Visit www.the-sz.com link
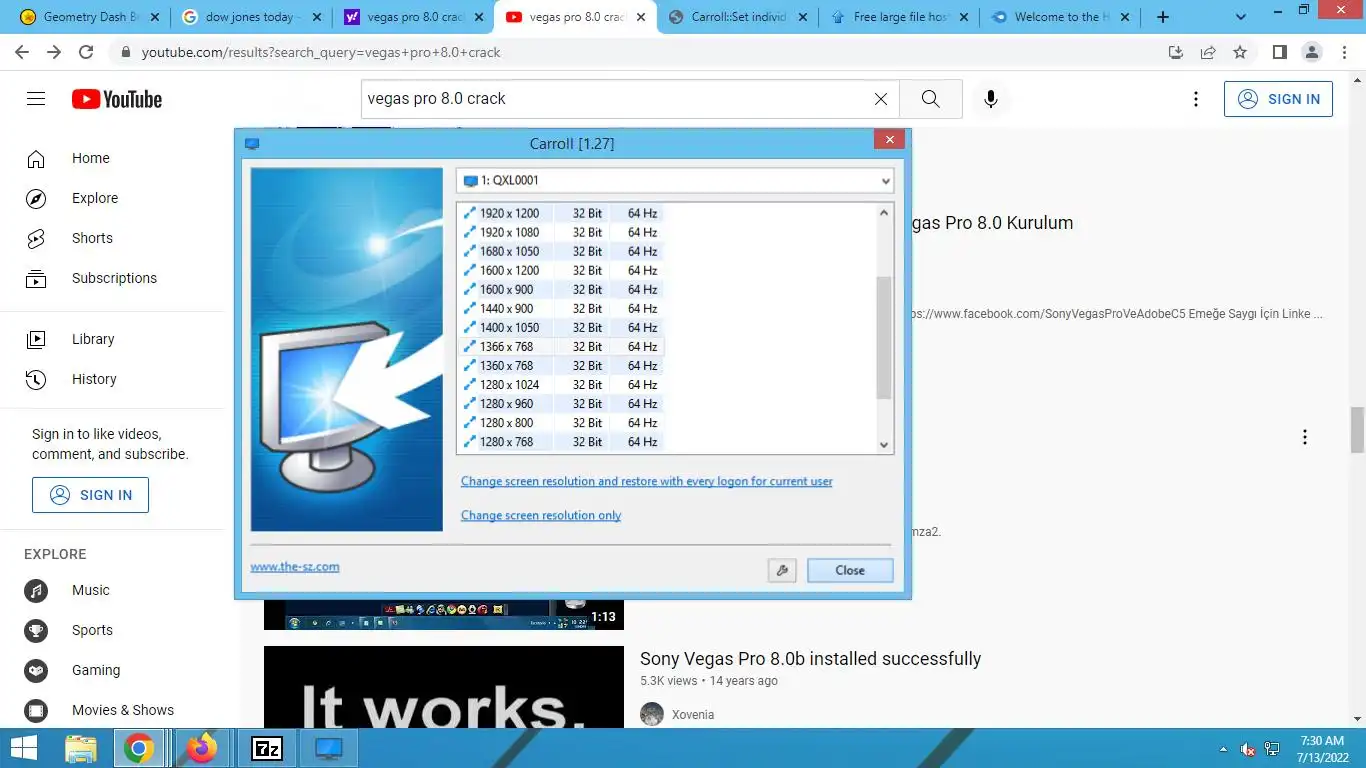1366x768 pixels. [x=295, y=567]
